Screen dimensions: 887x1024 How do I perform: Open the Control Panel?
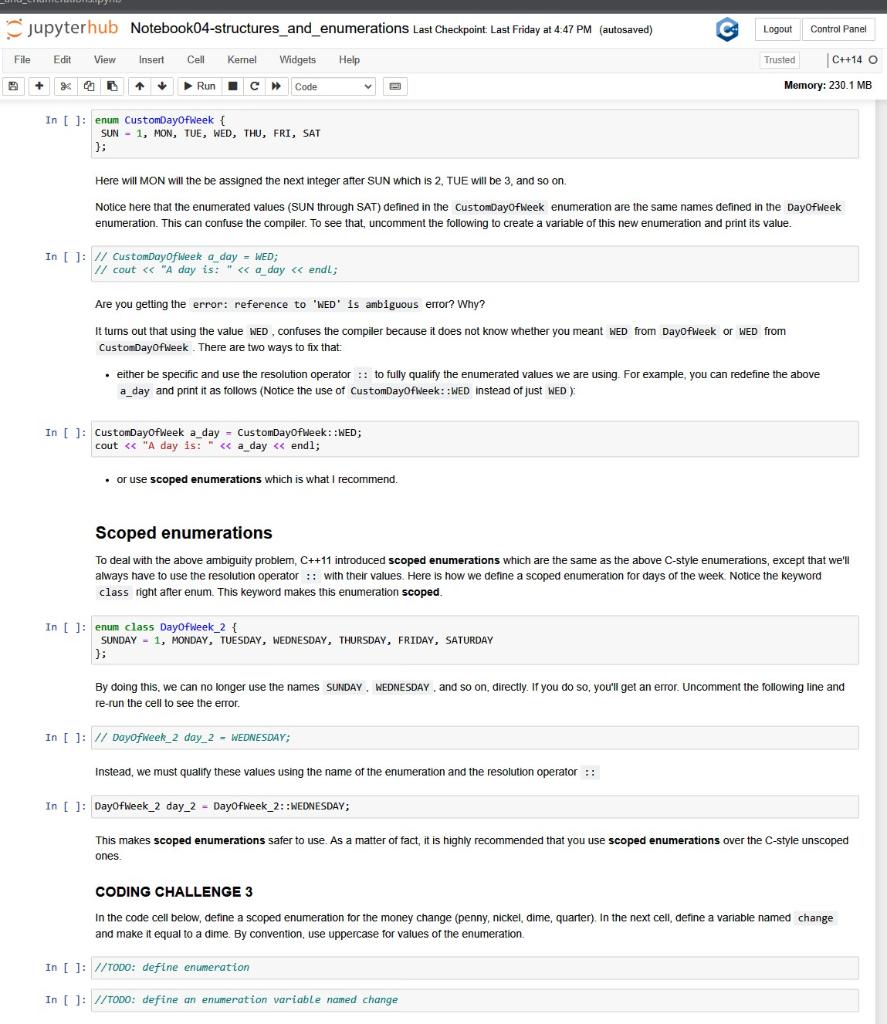[838, 29]
